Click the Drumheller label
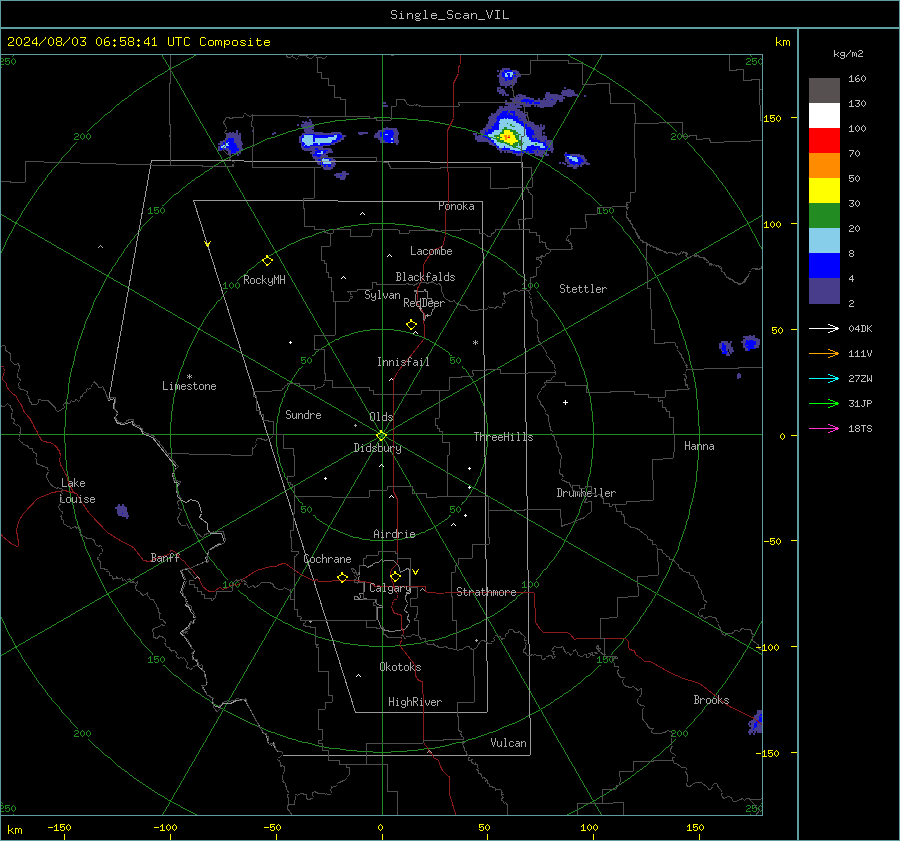 pyautogui.click(x=586, y=493)
